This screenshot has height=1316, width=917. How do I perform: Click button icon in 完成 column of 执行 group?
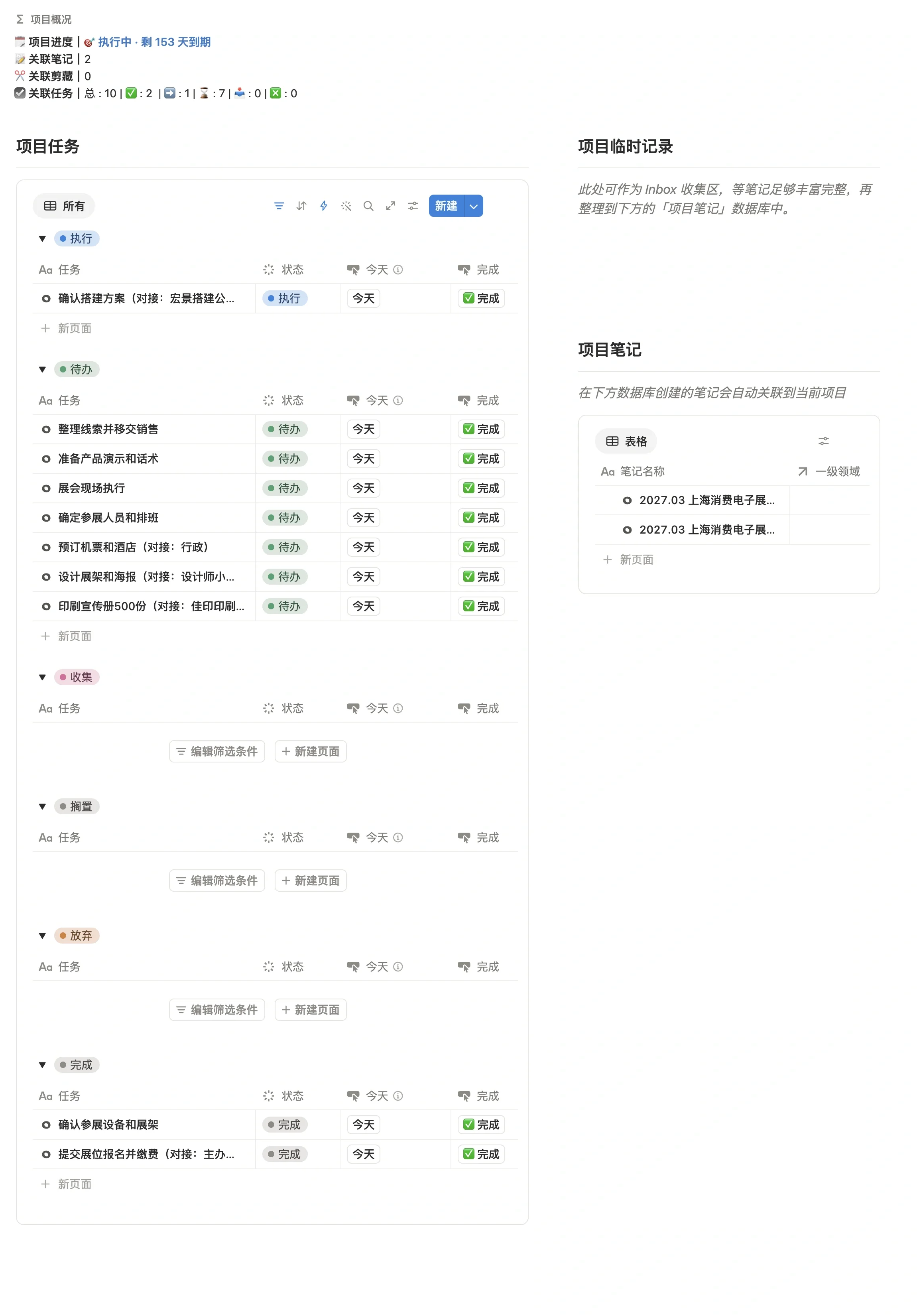pyautogui.click(x=464, y=270)
